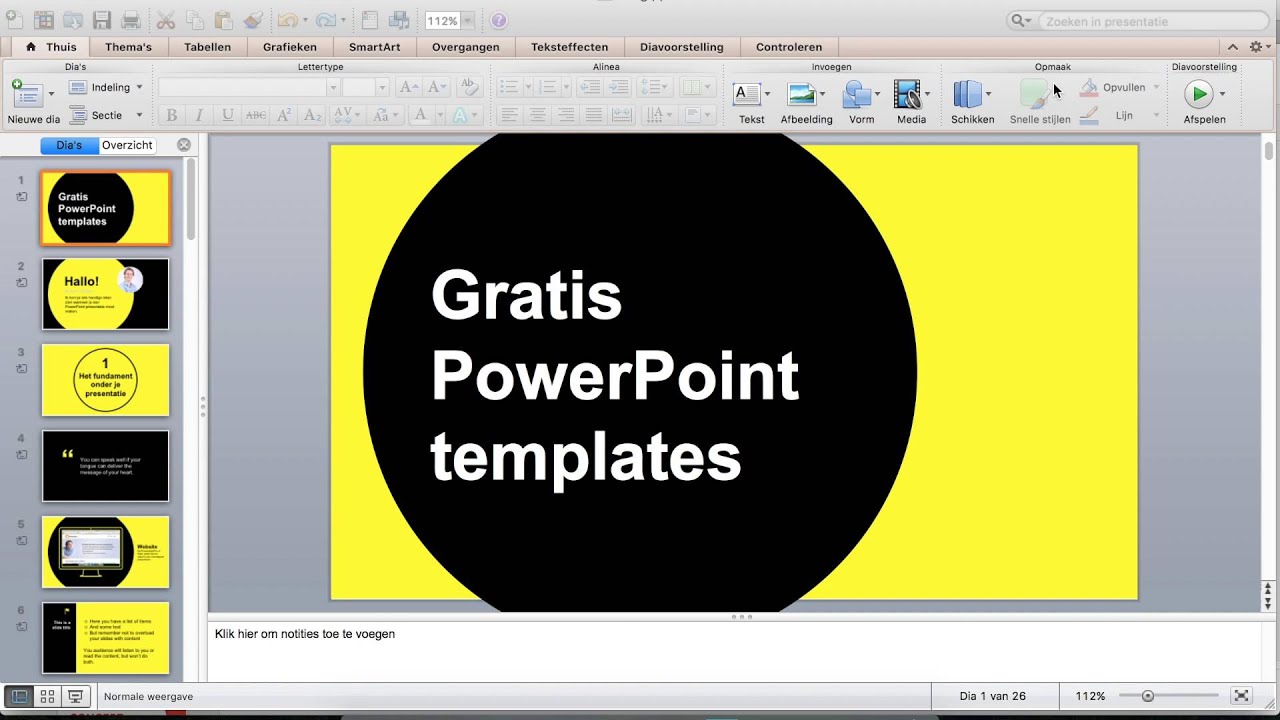Open Schikken arrange icon
This screenshot has width=1280, height=720.
click(967, 95)
